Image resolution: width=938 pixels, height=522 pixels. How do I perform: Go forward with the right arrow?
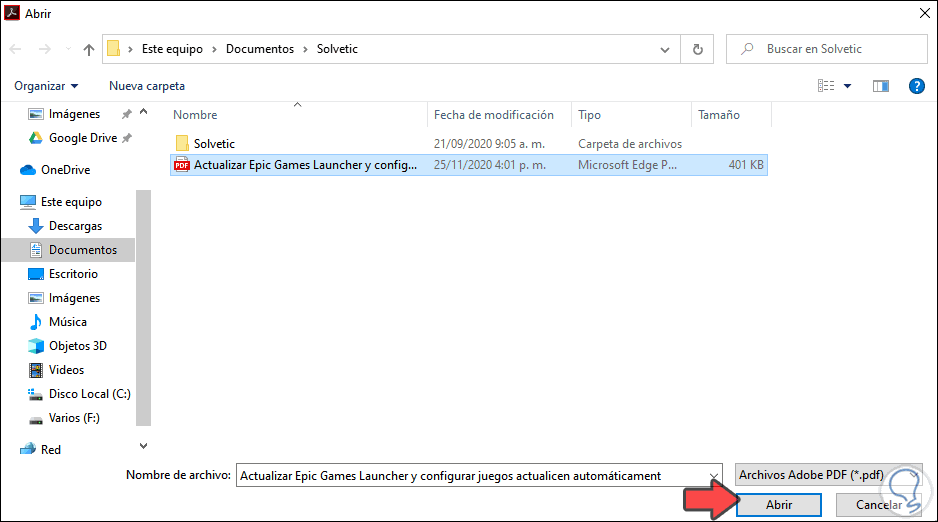(x=45, y=49)
